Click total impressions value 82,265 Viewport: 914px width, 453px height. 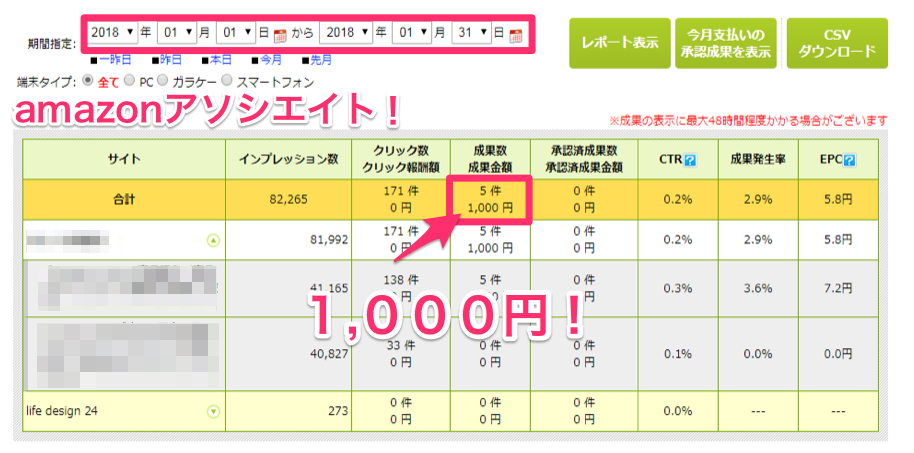click(289, 199)
